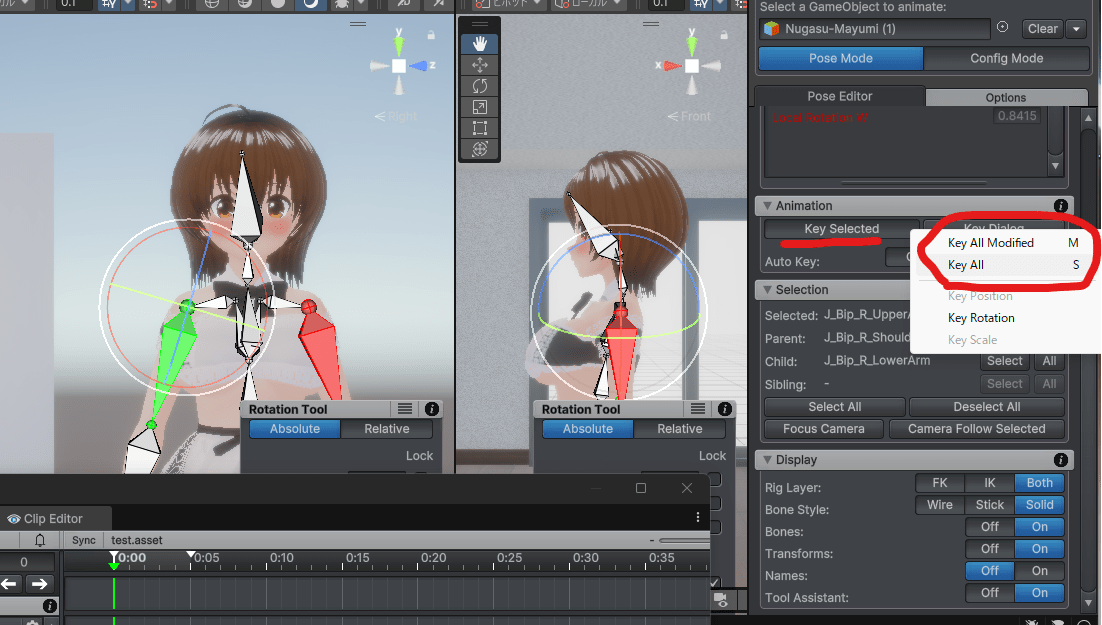Screen dimensions: 1102x625
Task: Click the 0:10 mark on timeline ruler
Action: (281, 558)
